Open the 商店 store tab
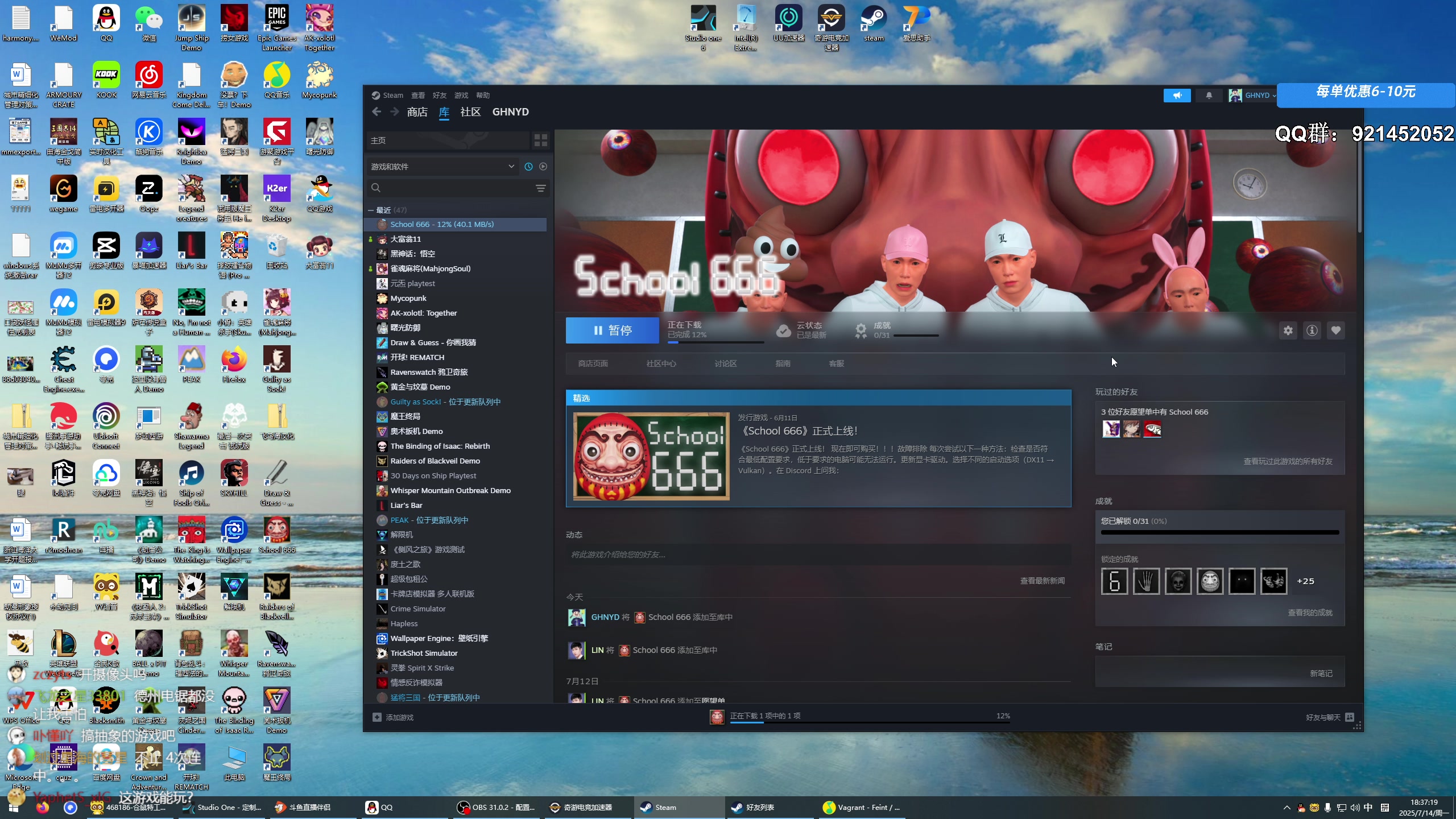Image resolution: width=1456 pixels, height=819 pixels. point(417,112)
